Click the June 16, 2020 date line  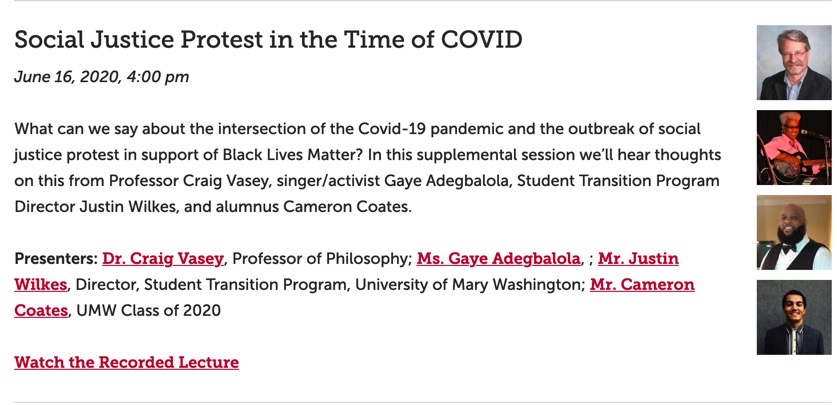click(x=101, y=77)
